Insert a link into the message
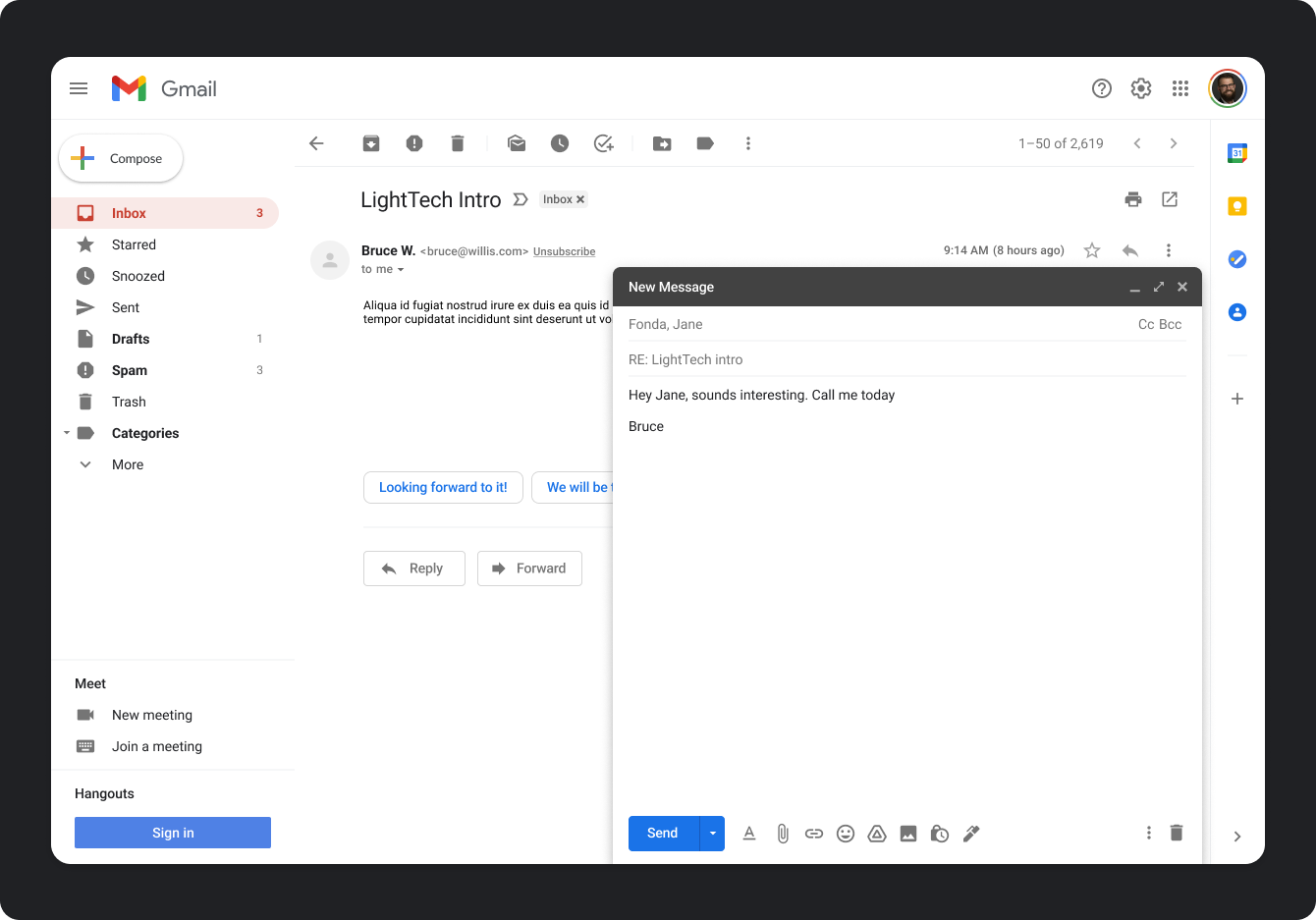1316x920 pixels. pyautogui.click(x=814, y=834)
